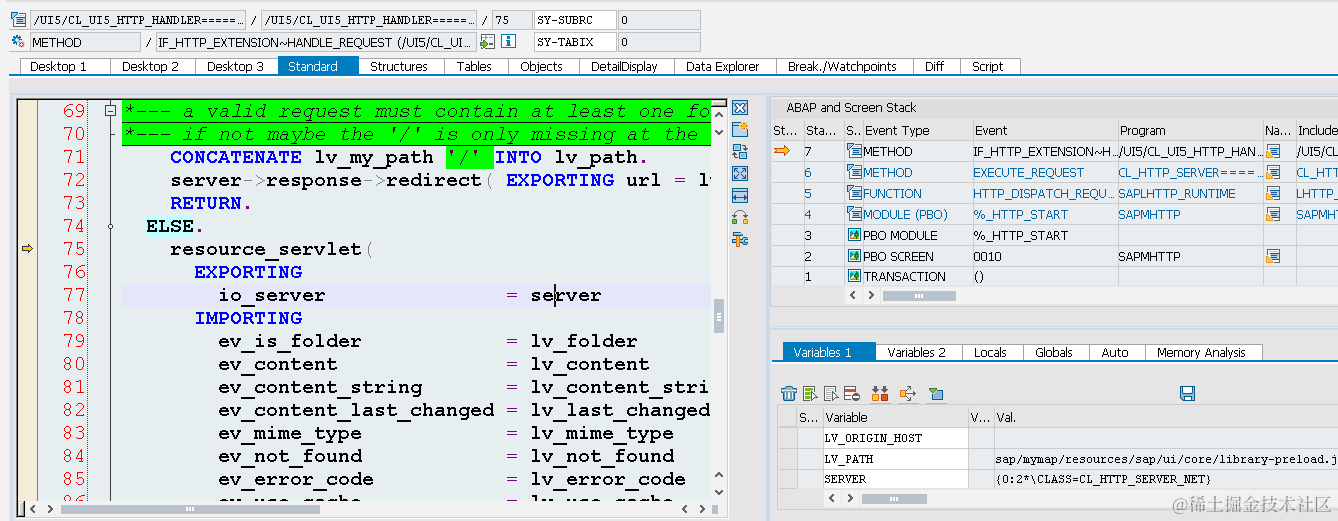Viewport: 1338px width, 521px height.
Task: Switch to Locals tab
Action: 990,352
